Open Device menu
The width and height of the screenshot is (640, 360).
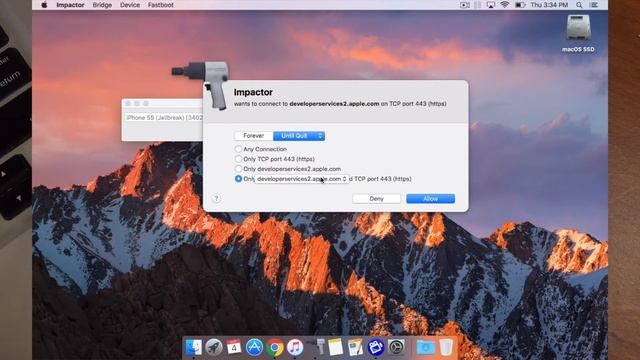(x=130, y=5)
